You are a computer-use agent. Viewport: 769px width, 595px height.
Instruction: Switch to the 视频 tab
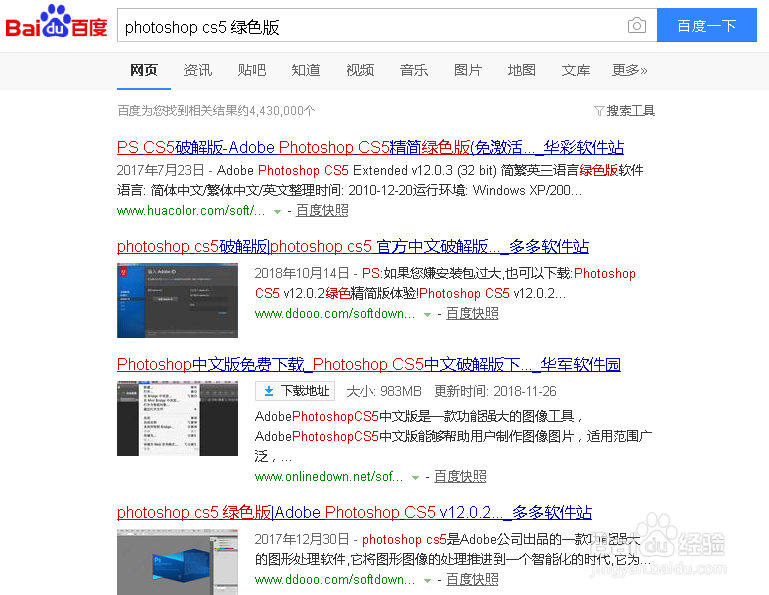pos(359,70)
